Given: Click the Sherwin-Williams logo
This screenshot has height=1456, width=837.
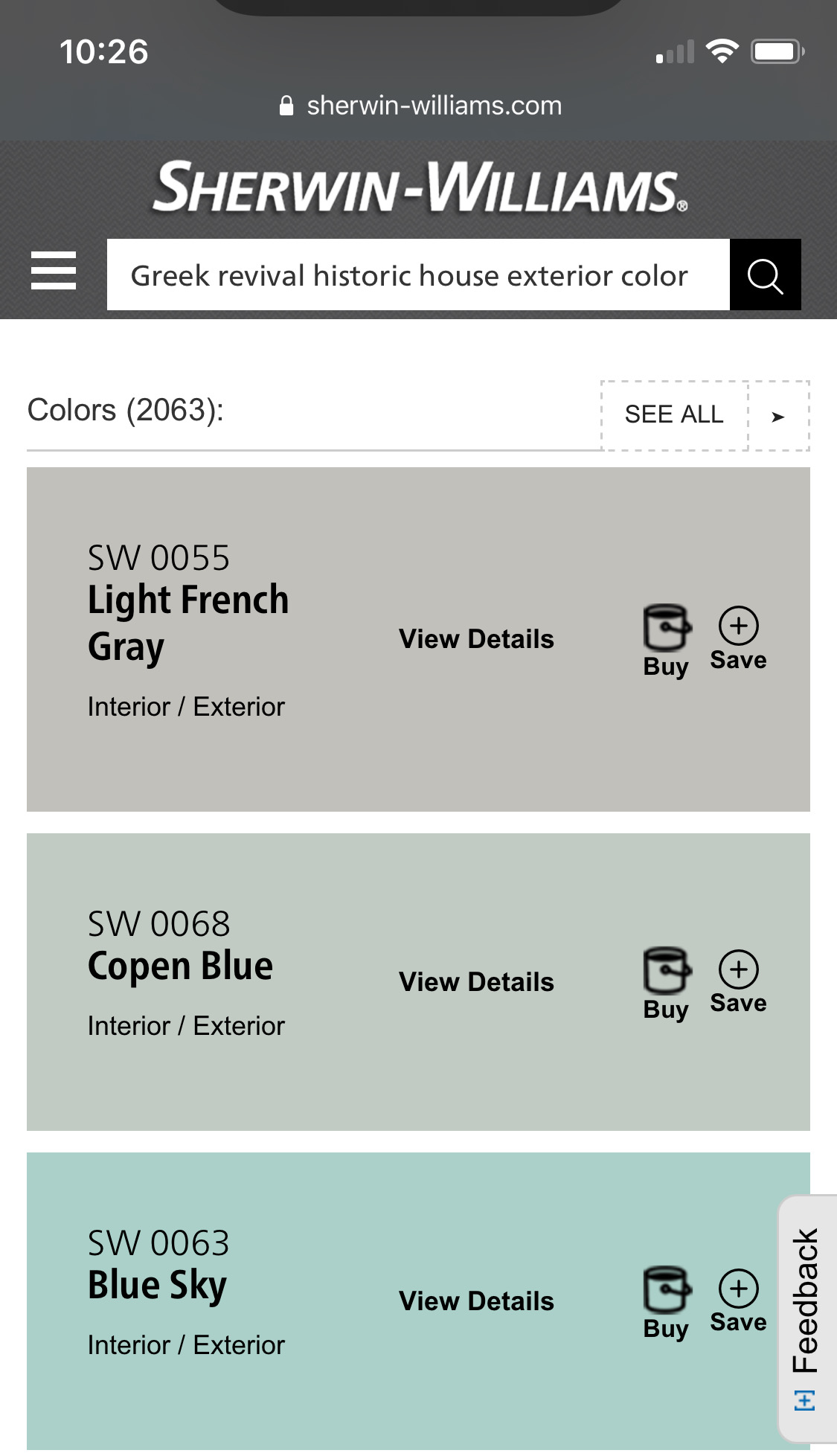Looking at the screenshot, I should point(420,187).
